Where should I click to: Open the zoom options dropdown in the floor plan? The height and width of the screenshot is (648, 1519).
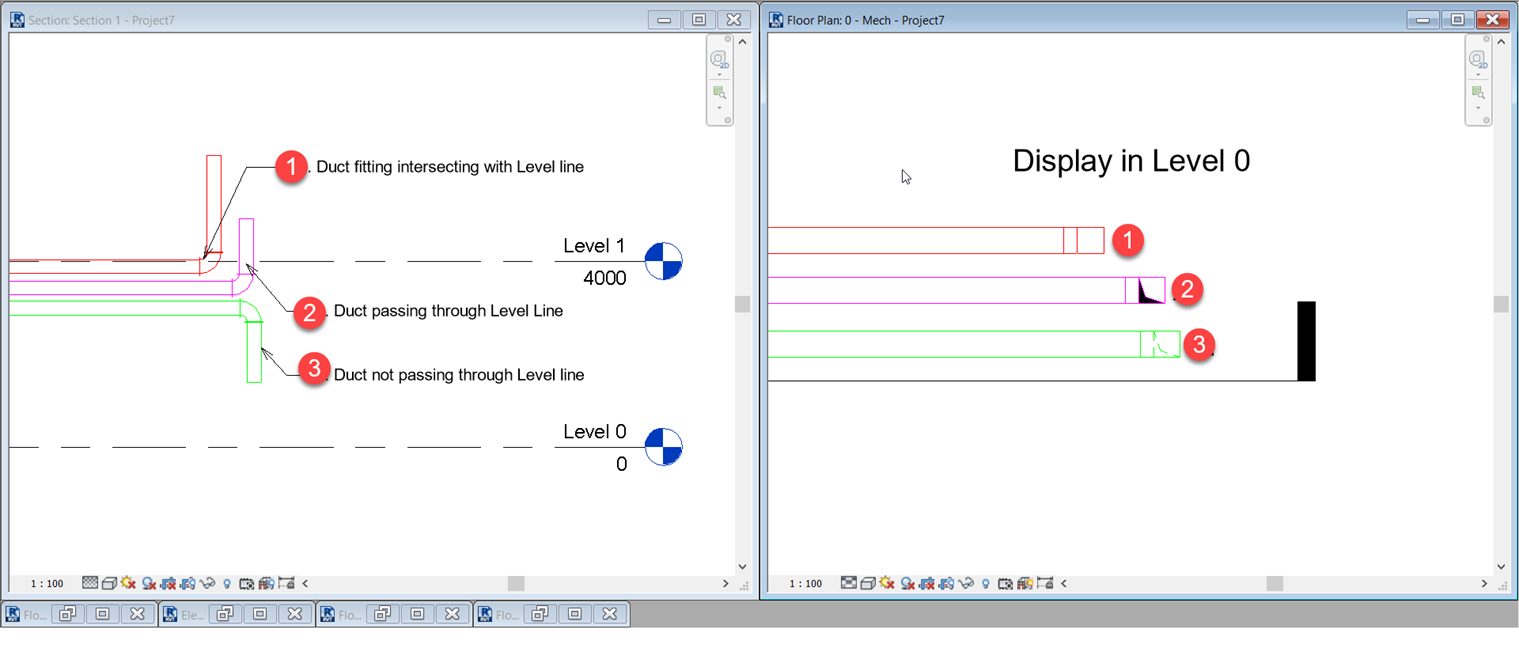1478,107
